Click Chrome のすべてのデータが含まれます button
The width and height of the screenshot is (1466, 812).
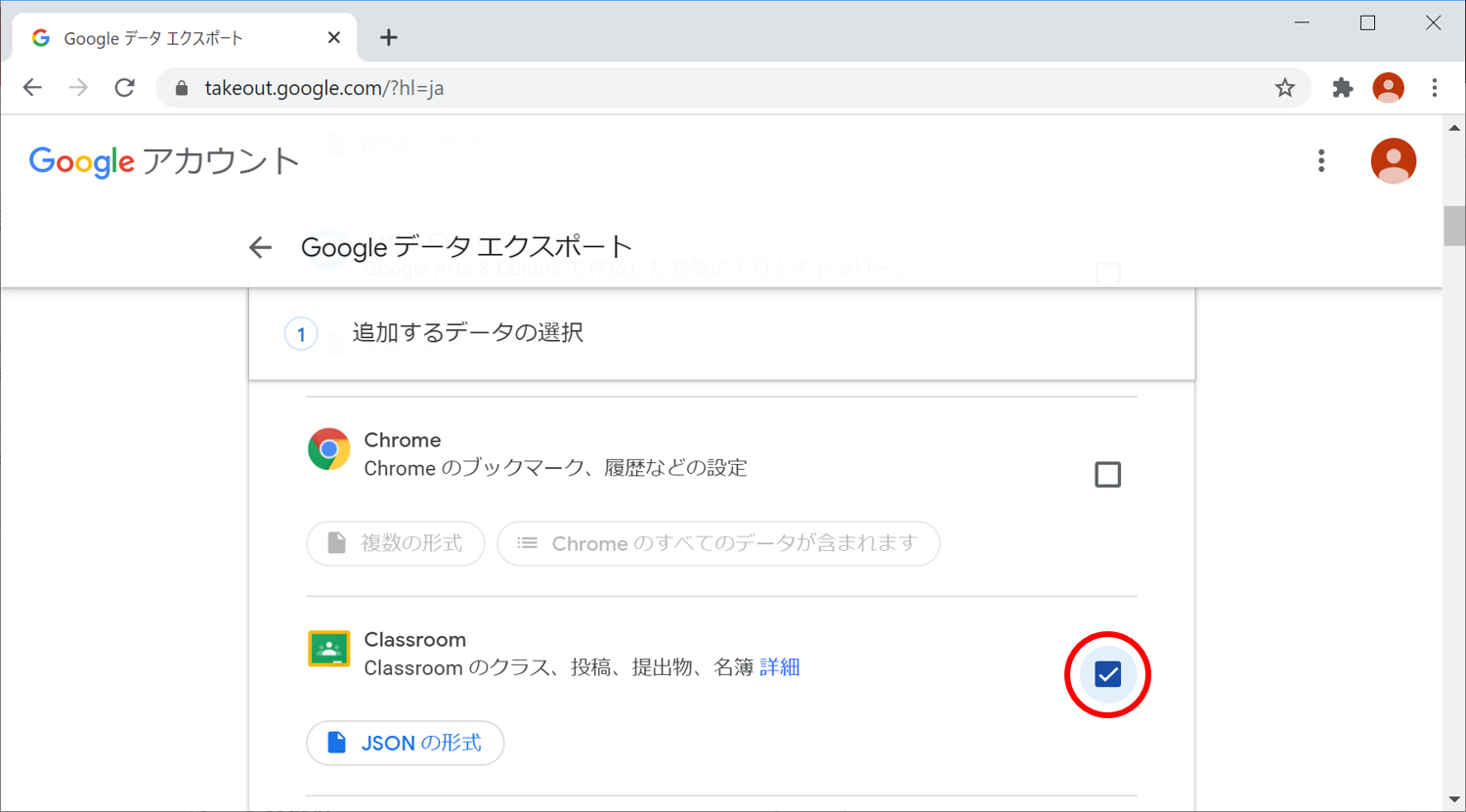718,543
